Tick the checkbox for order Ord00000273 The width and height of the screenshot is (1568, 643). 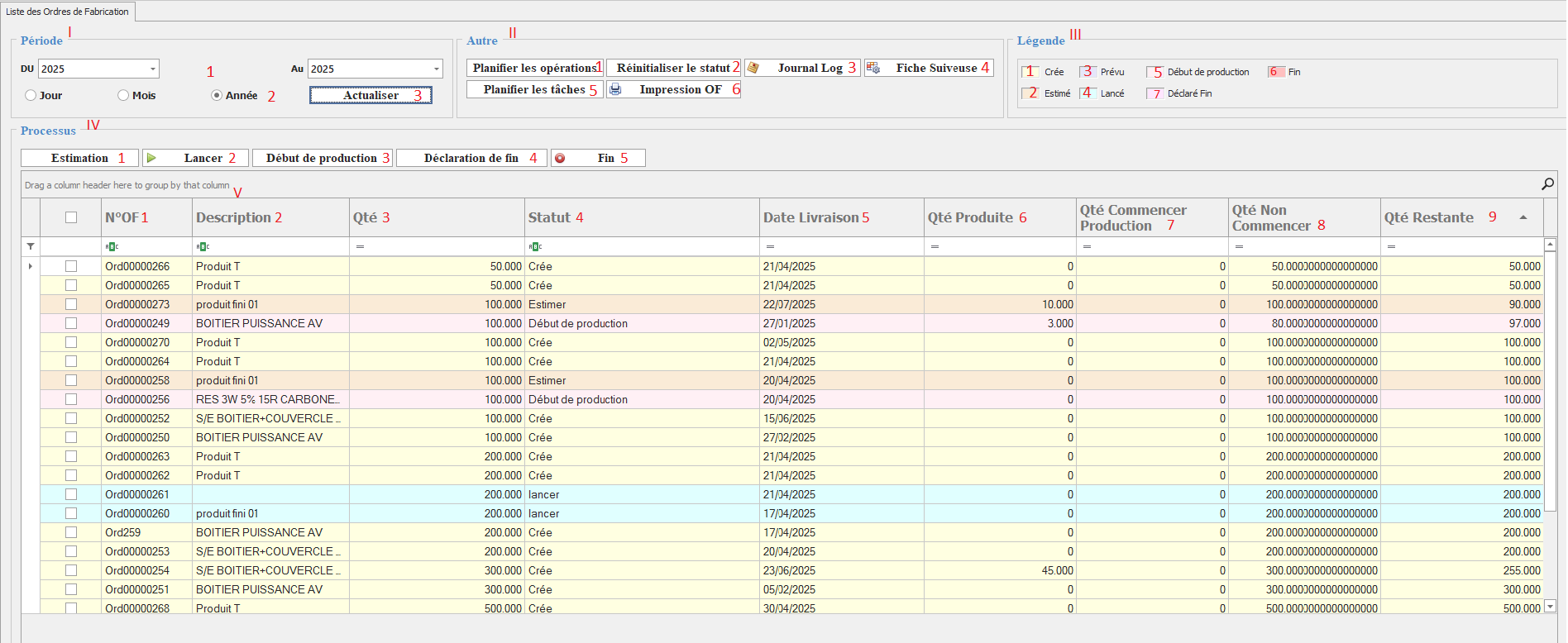(71, 304)
